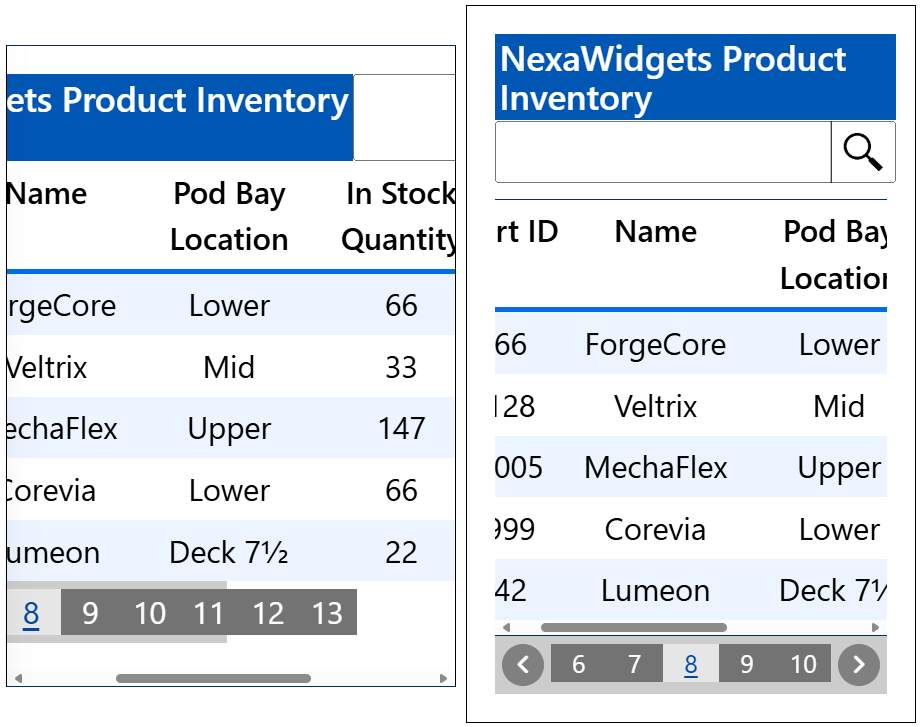Click the magnifying glass search icon
This screenshot has width=921, height=727.
coord(861,151)
